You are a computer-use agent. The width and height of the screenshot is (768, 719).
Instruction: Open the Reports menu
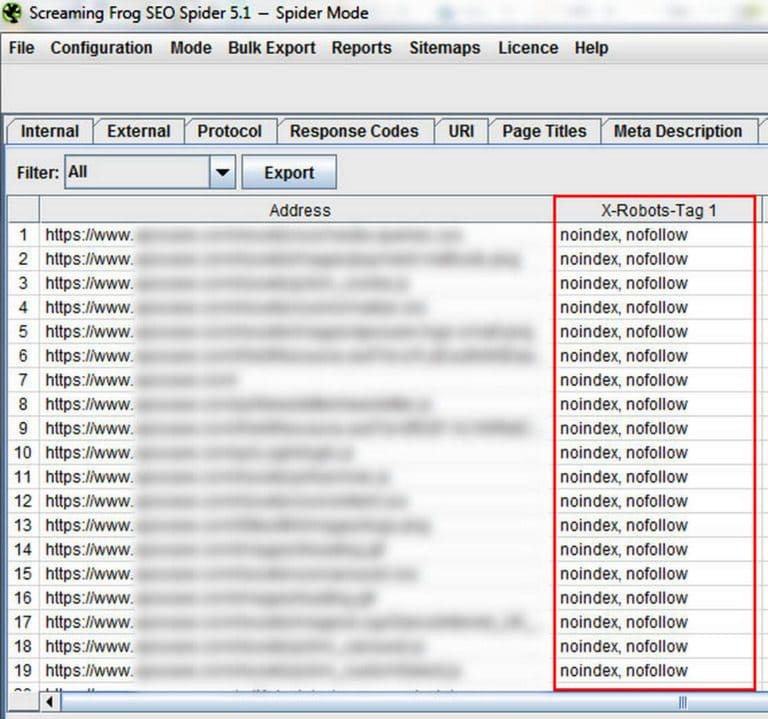(362, 48)
